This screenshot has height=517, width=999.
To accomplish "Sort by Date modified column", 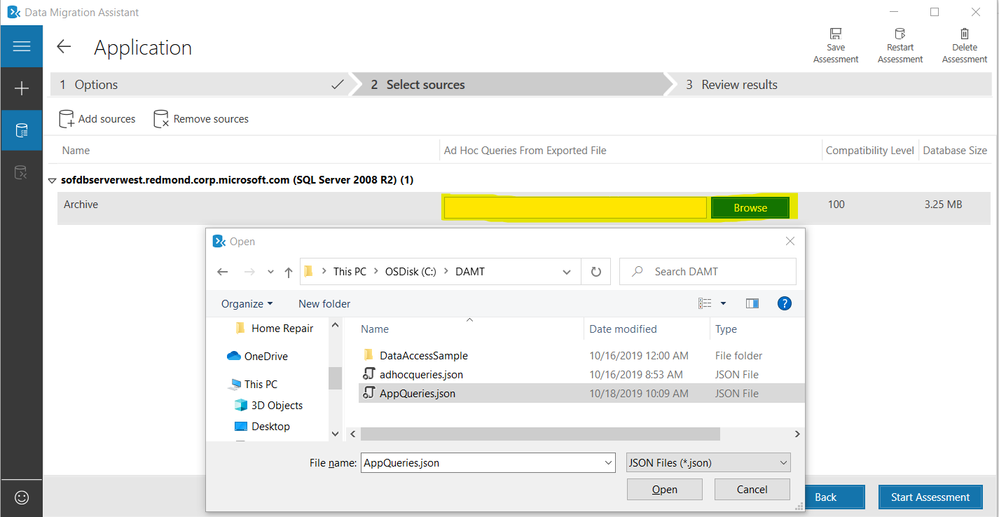I will coord(623,329).
